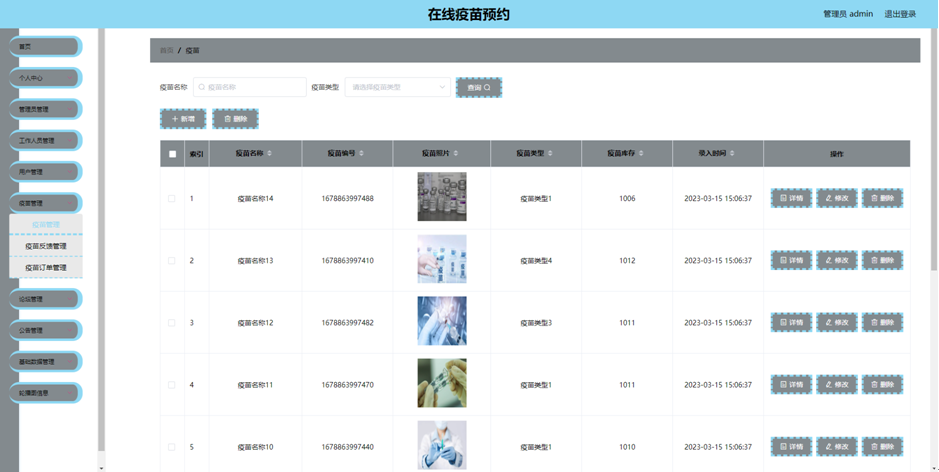The image size is (939, 472).
Task: Click the sidebar vertical scrollbar
Action: [x=101, y=240]
